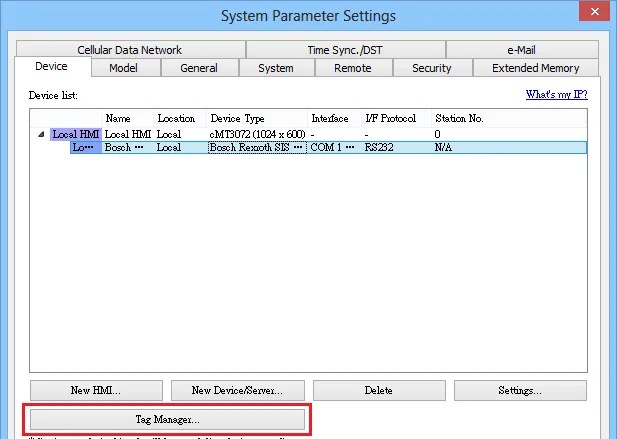Click the Device tab
Screen dimensions: 617x439
click(x=52, y=66)
